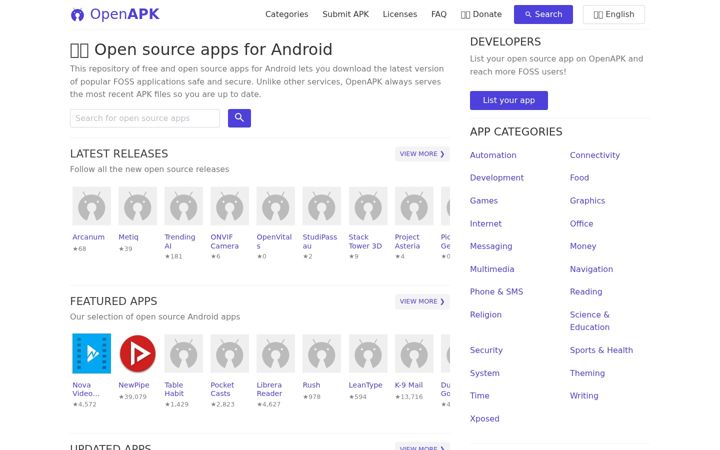Open the Table Habit app icon
This screenshot has height=450, width=720.
[x=184, y=354]
